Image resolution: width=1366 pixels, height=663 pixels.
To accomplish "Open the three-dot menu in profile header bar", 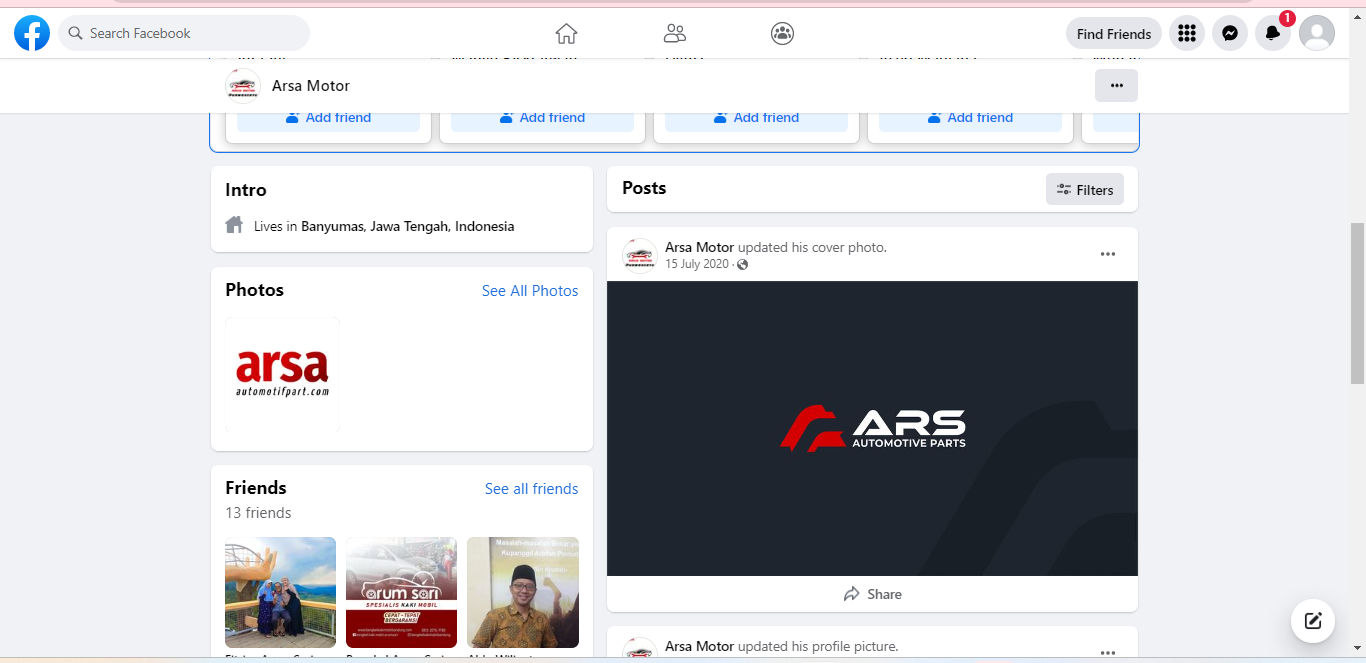I will 1116,85.
